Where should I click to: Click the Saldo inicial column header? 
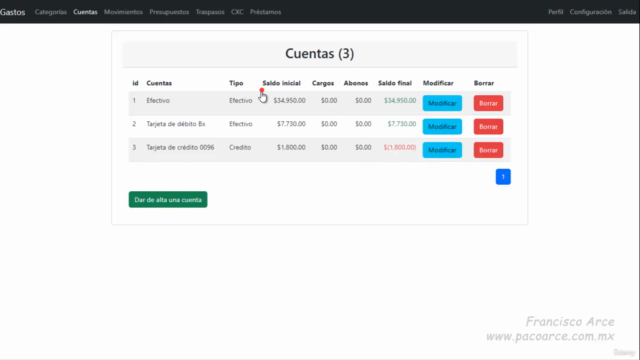point(282,83)
